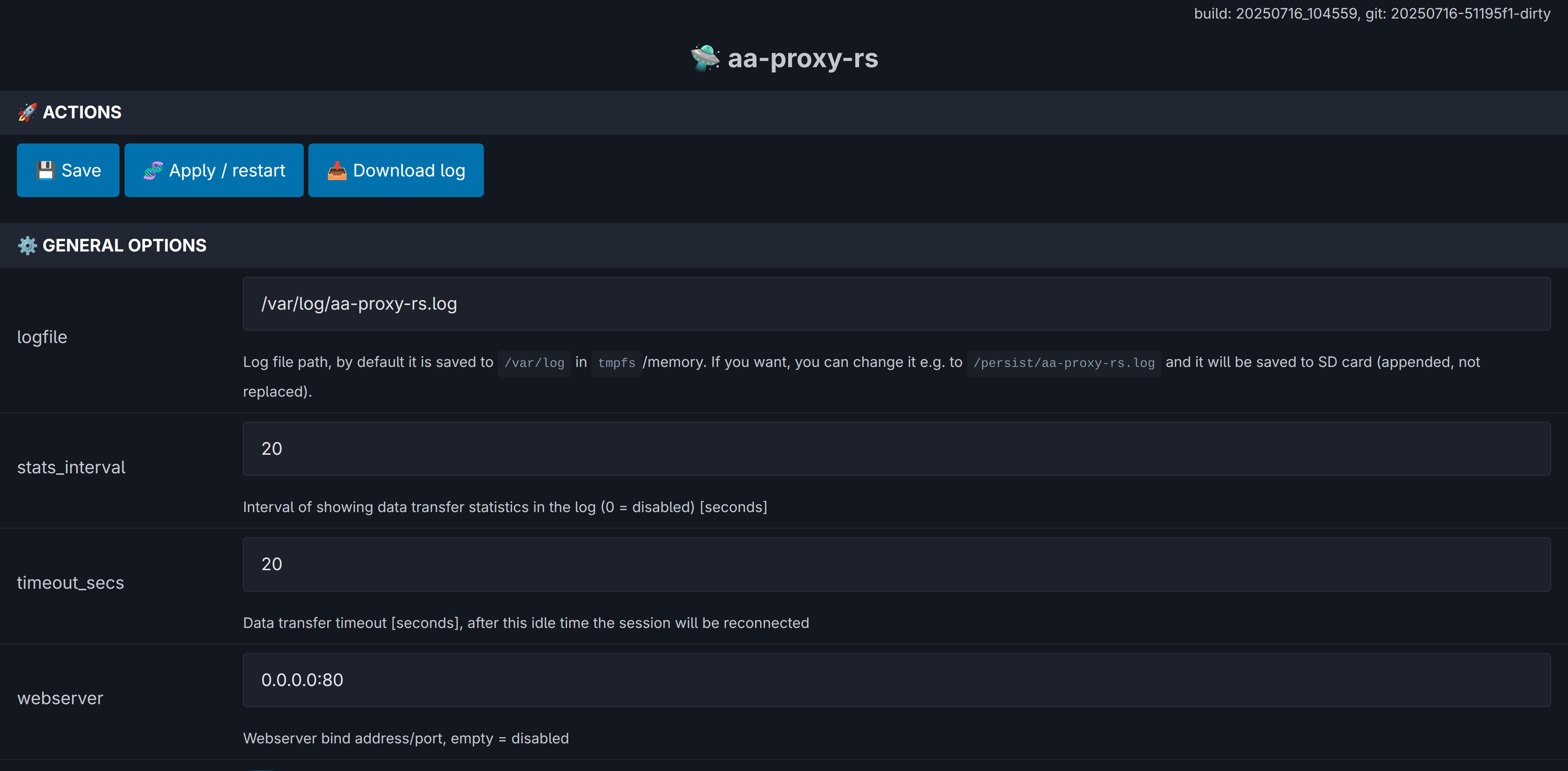Click the floppy disk Save icon
The height and width of the screenshot is (771, 1568).
tap(46, 171)
